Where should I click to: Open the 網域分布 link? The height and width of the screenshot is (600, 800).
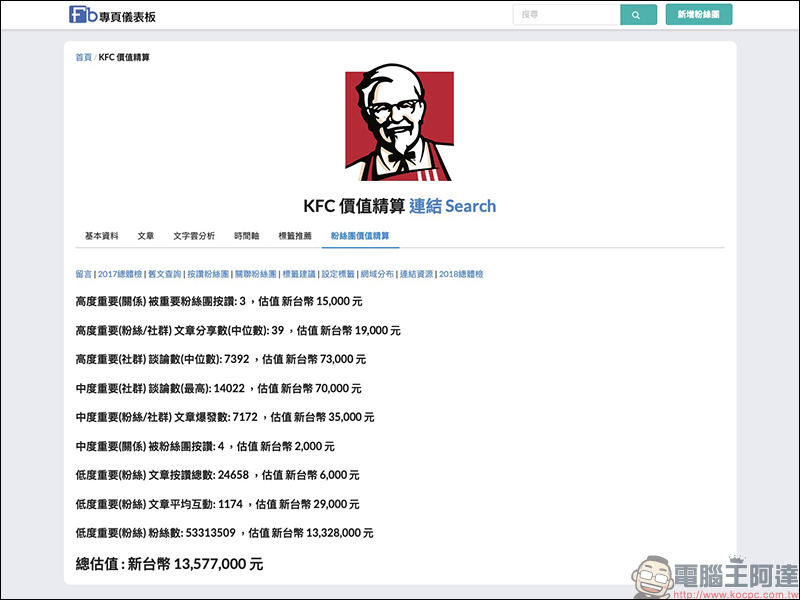[x=377, y=274]
